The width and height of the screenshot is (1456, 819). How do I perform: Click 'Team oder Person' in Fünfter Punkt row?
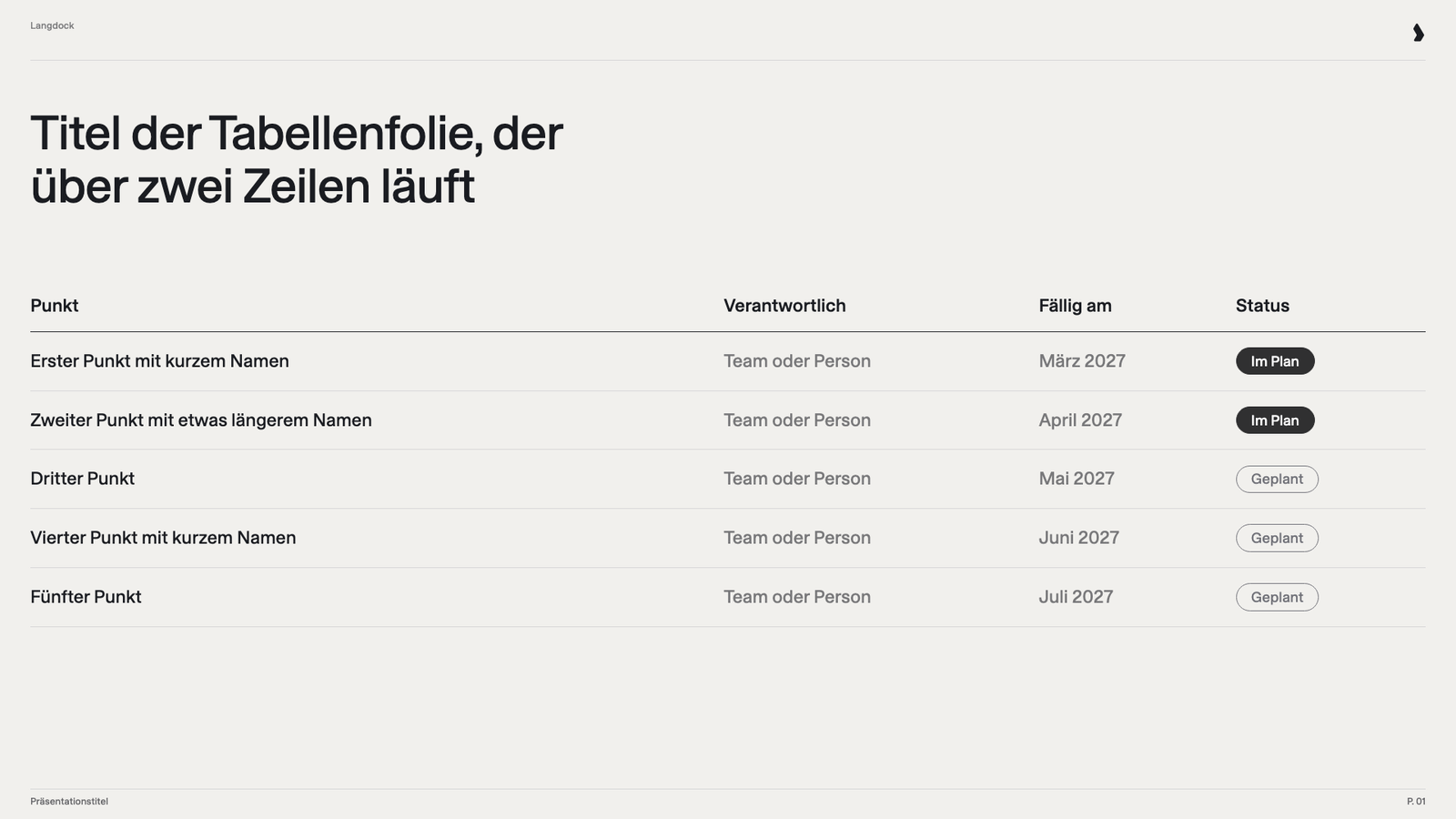point(797,597)
